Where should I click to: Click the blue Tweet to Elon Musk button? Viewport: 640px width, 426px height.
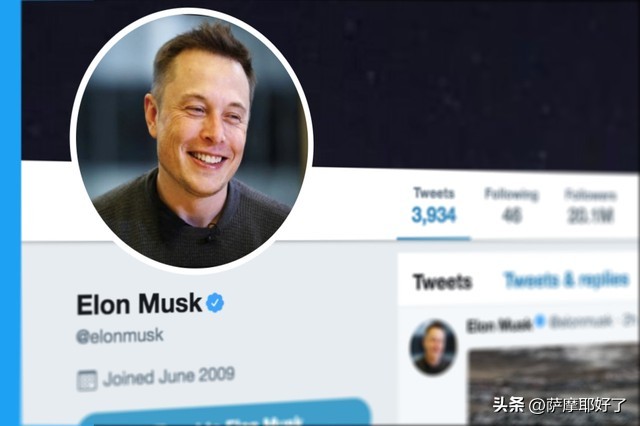[225, 412]
